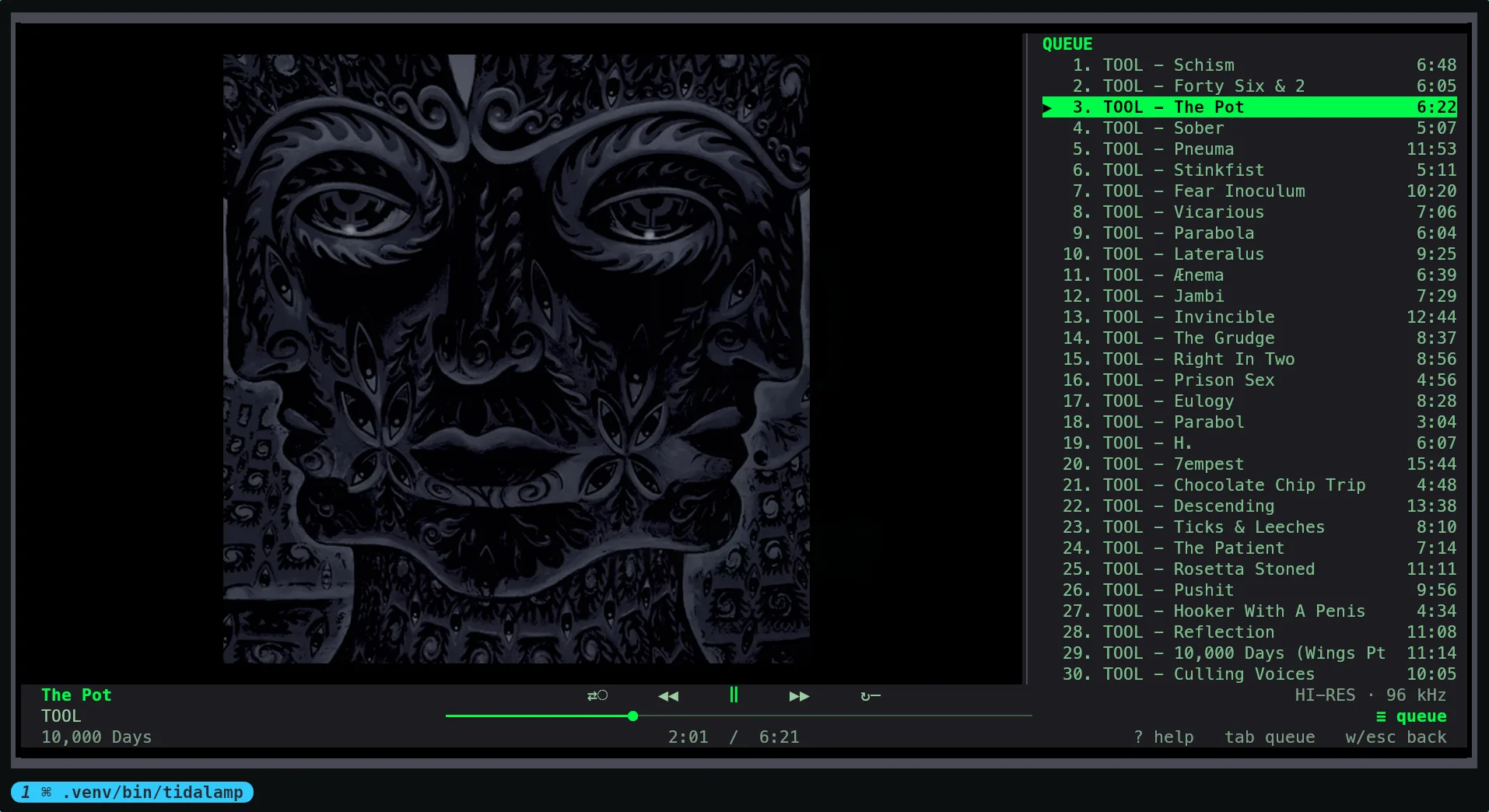This screenshot has width=1489, height=812.
Task: Click the '? help' hint
Action: (1164, 737)
